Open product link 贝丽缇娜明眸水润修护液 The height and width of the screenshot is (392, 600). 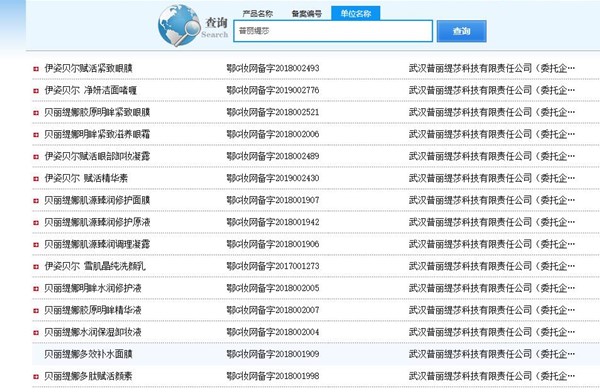[93, 288]
